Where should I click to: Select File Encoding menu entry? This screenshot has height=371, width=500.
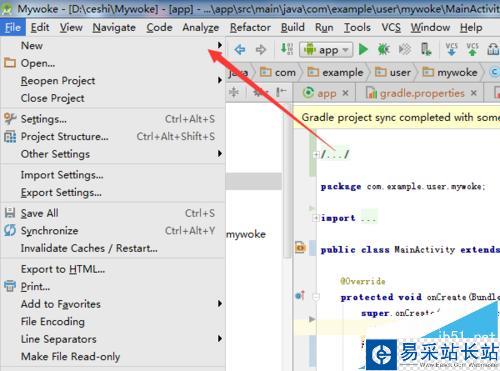click(x=113, y=321)
